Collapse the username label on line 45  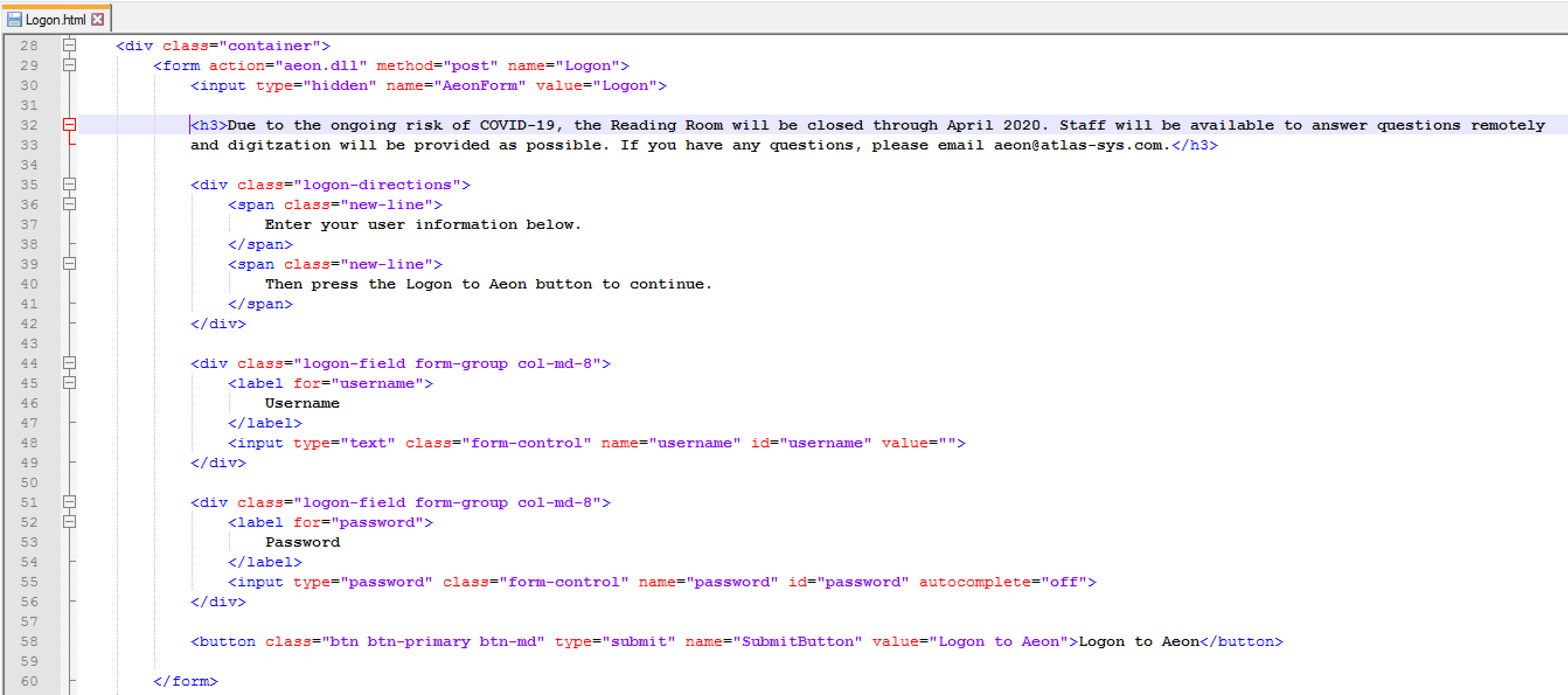click(69, 383)
